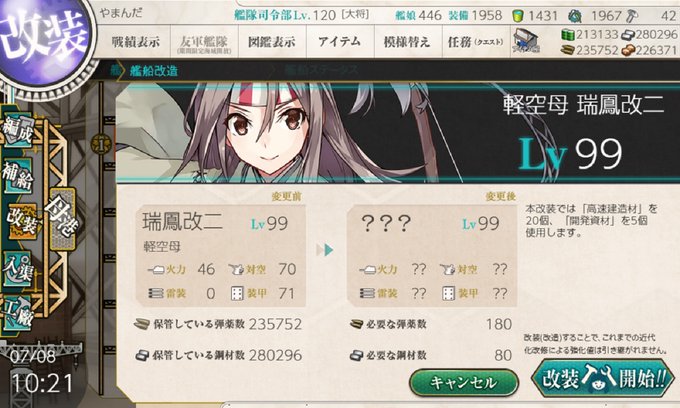
Task: Open the 図鑑表示 encyclopedia tab
Action: [x=272, y=42]
